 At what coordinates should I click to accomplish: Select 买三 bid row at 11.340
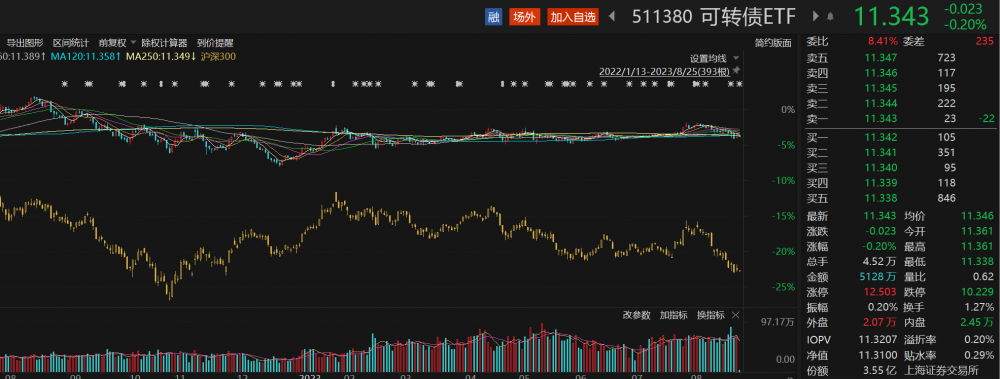point(900,168)
